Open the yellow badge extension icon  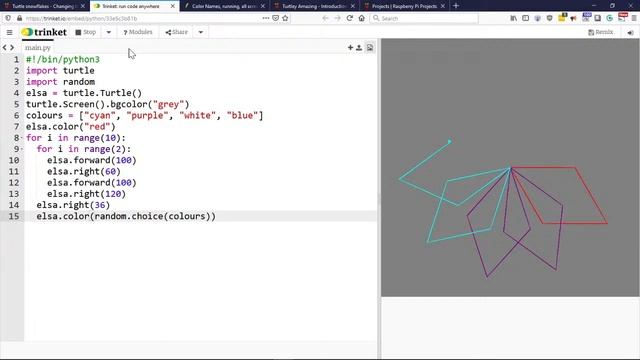click(x=562, y=18)
